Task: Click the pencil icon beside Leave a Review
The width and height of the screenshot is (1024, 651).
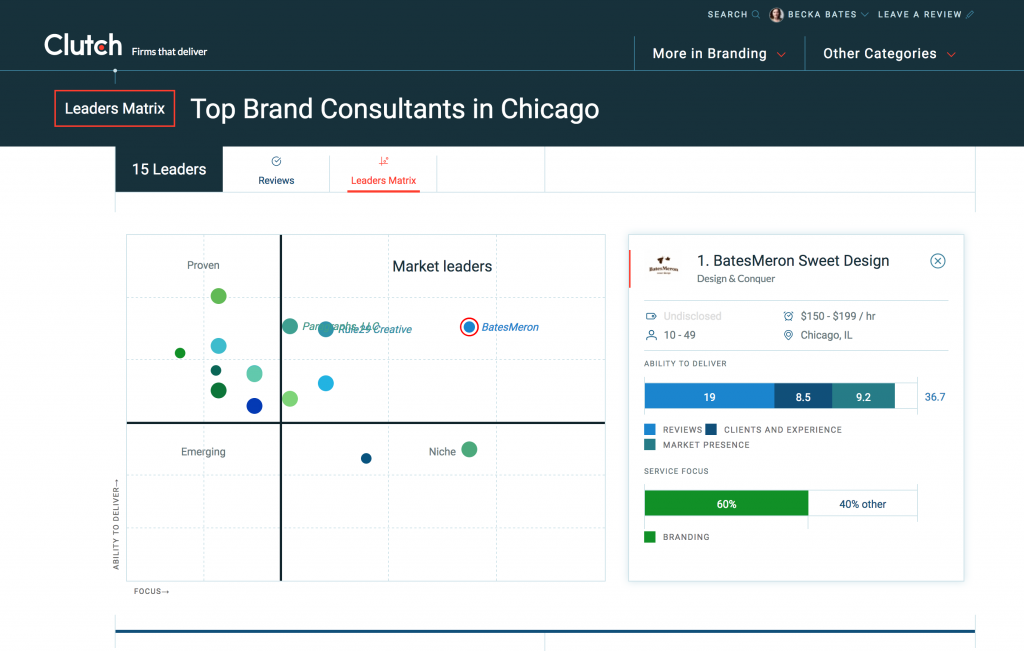Action: pos(970,15)
